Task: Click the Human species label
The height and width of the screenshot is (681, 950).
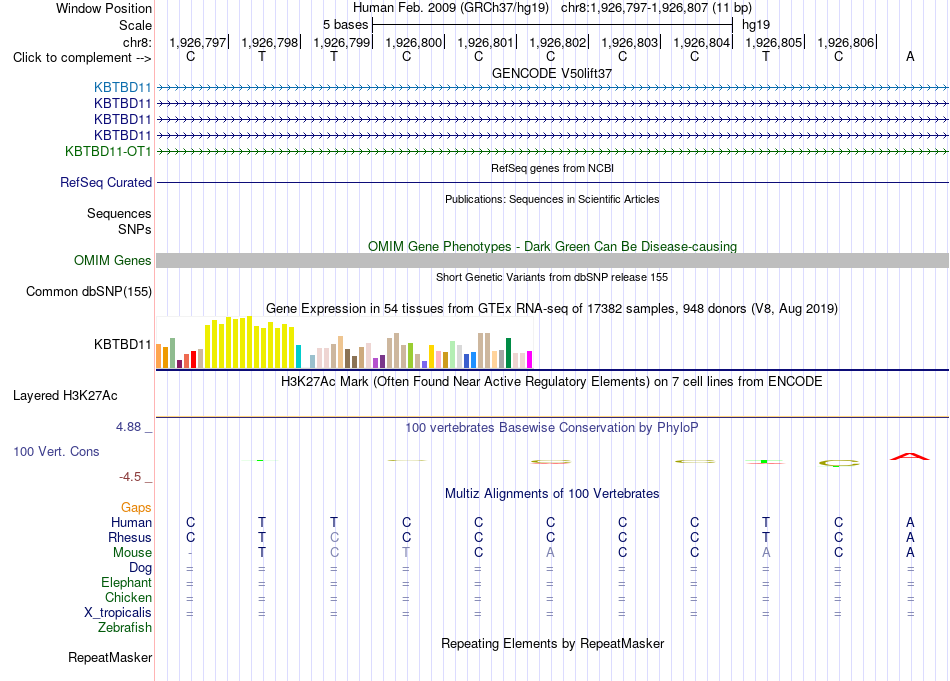Action: [x=131, y=523]
